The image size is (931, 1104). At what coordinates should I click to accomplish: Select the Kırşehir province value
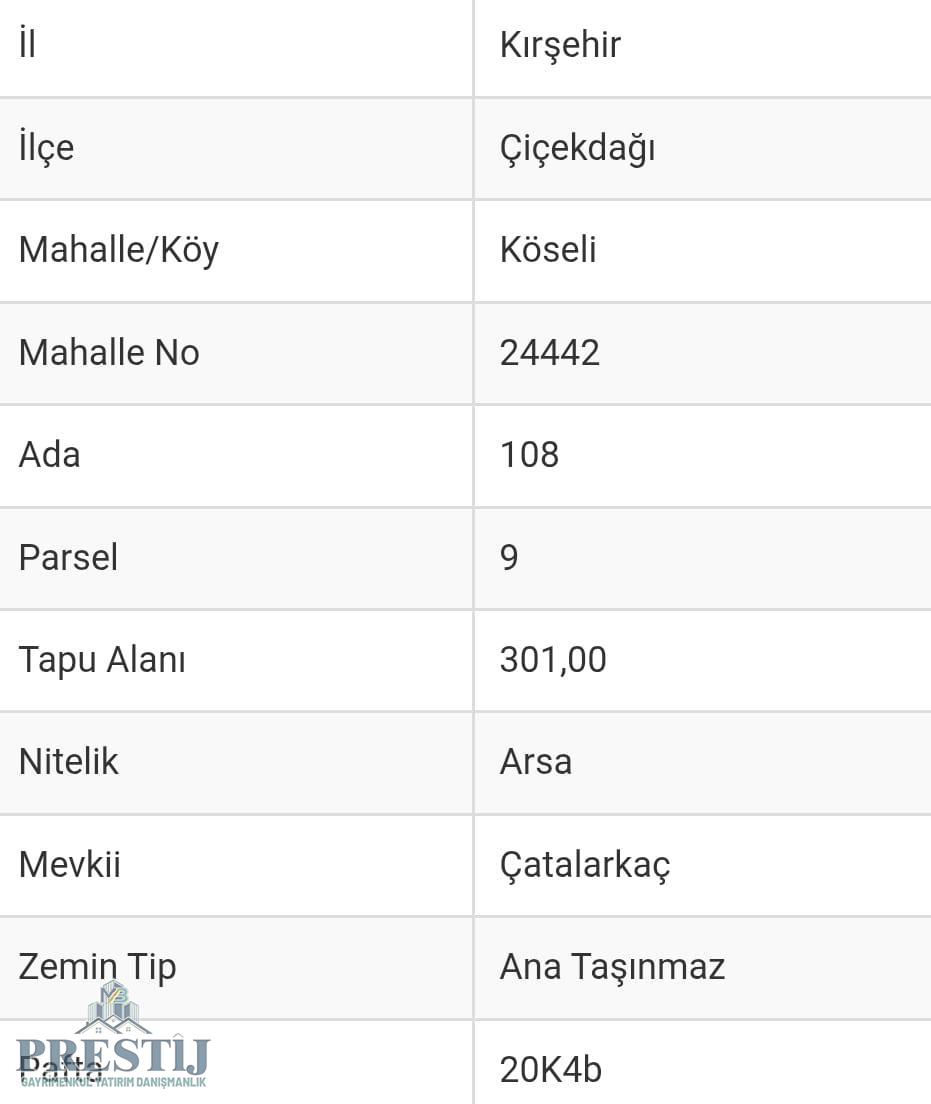pyautogui.click(x=560, y=45)
